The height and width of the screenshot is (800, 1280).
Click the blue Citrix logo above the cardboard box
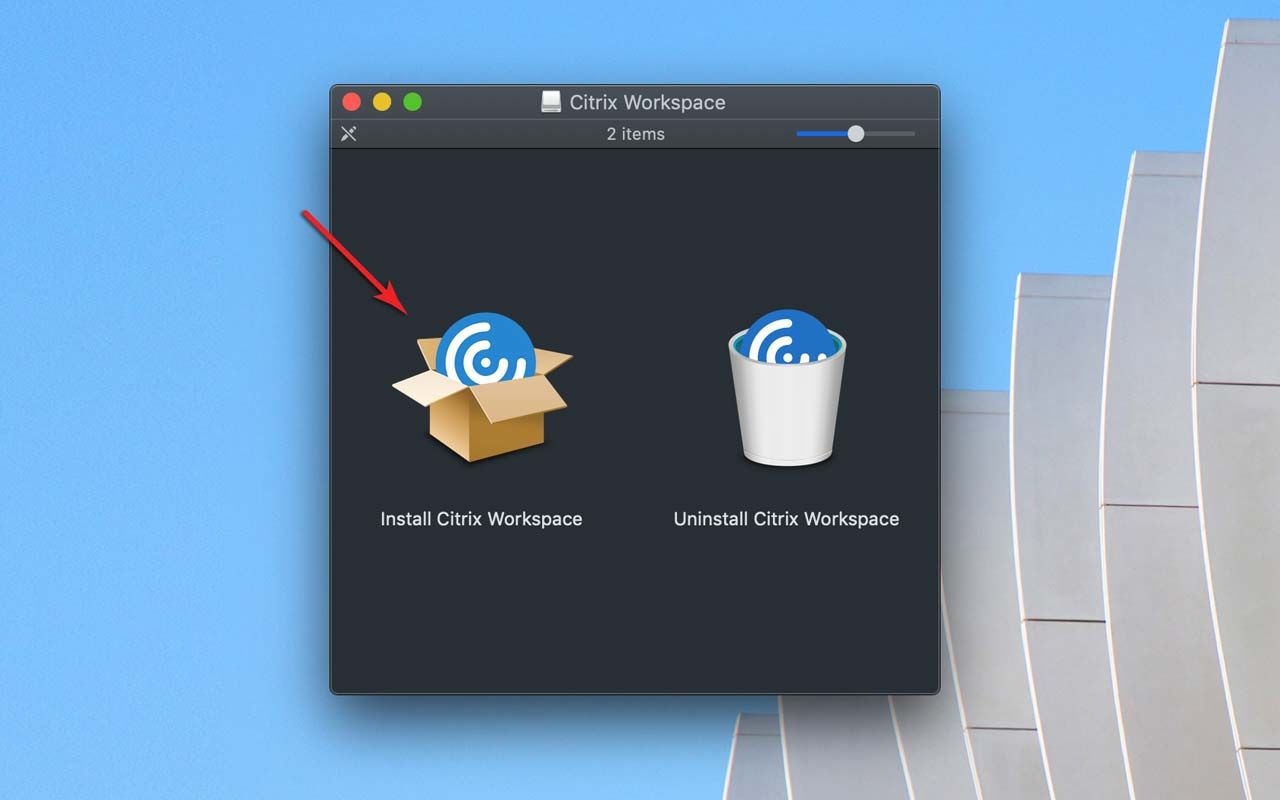pyautogui.click(x=485, y=347)
